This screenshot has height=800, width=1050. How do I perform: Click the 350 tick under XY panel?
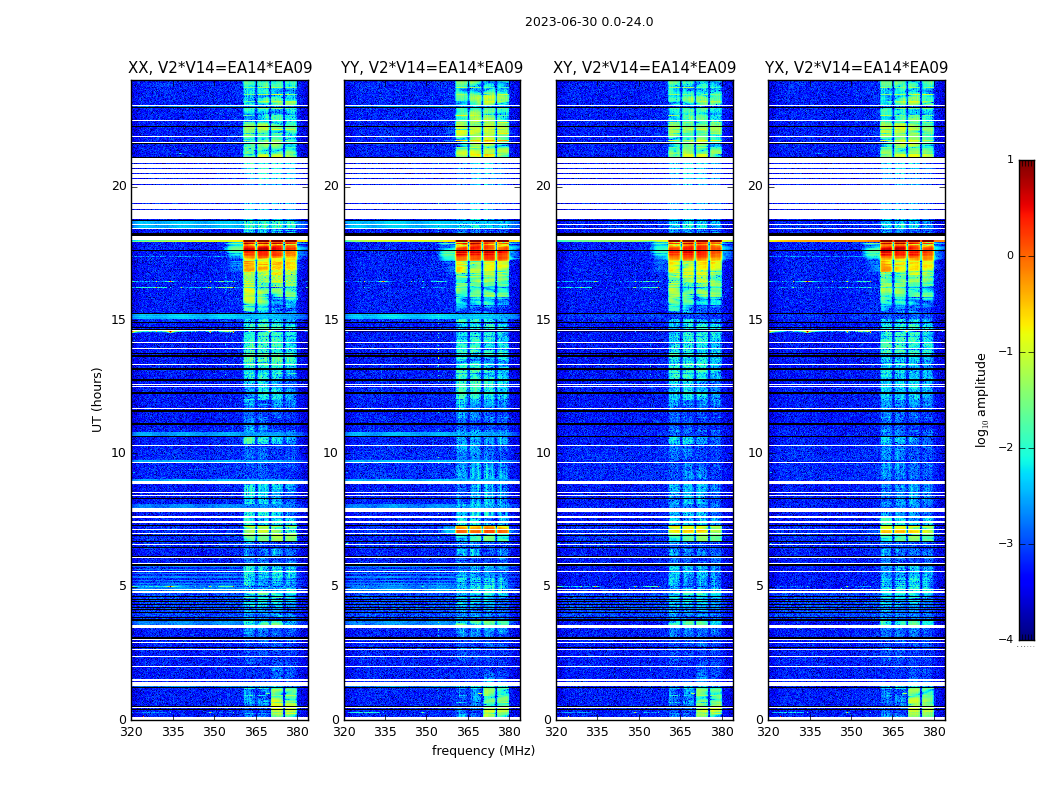[x=639, y=732]
